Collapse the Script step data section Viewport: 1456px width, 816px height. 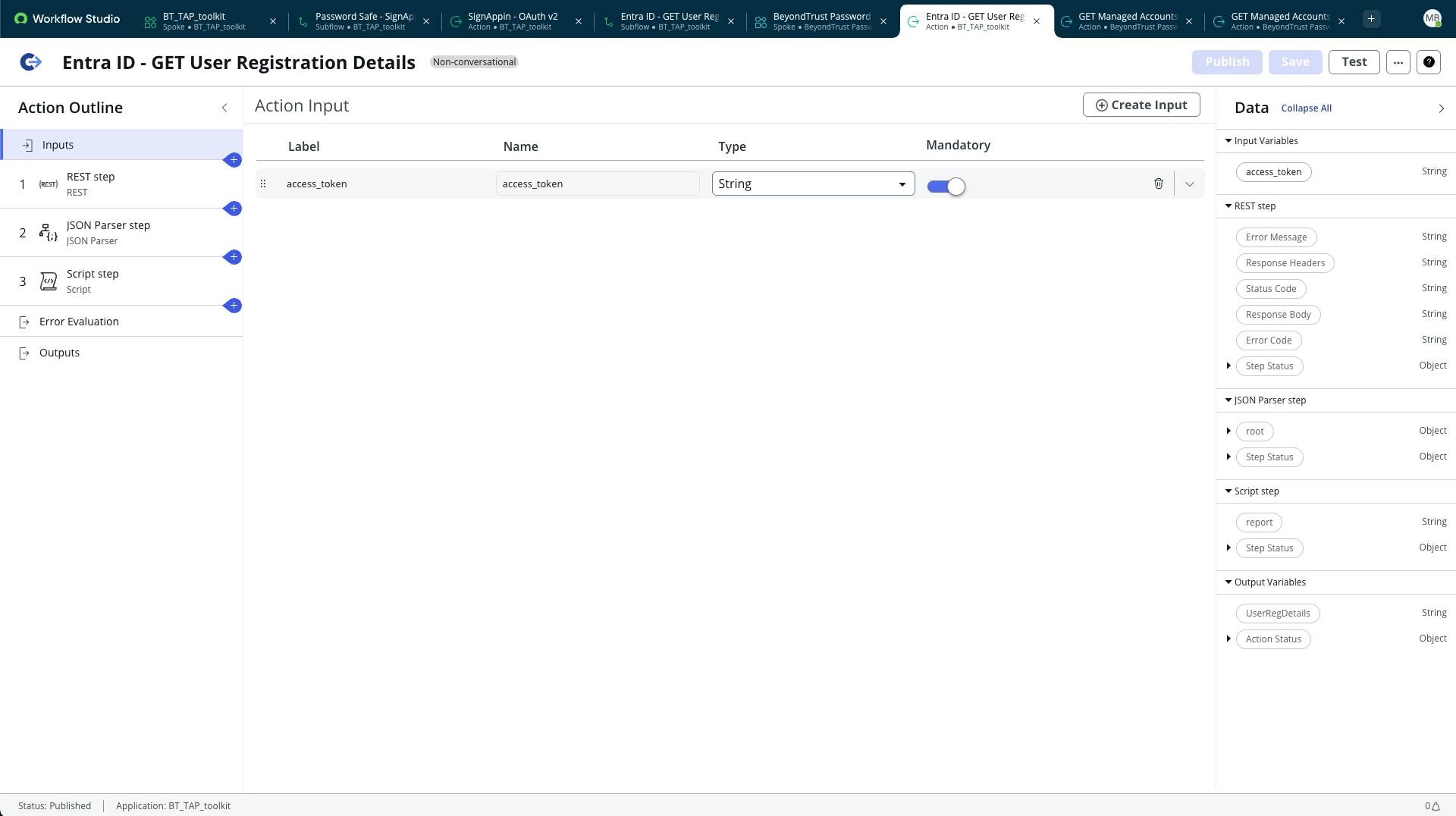tap(1228, 491)
